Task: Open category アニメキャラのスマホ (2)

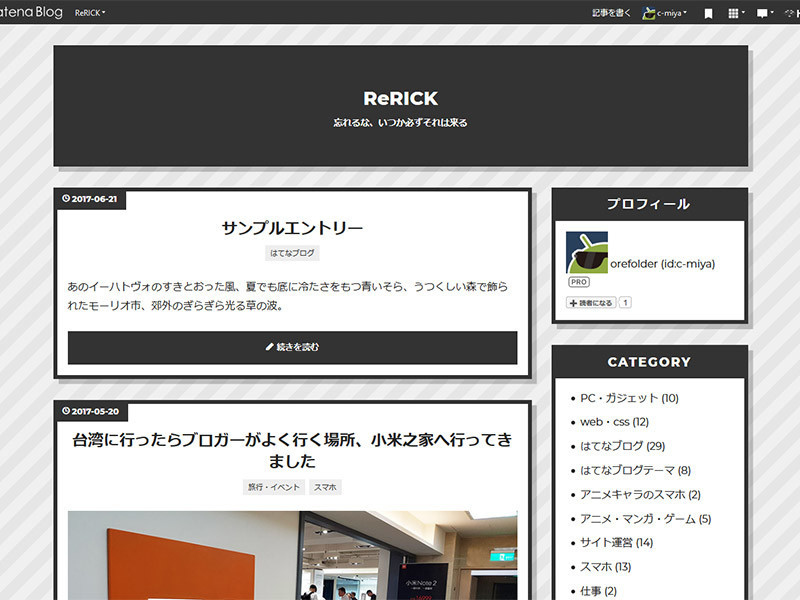Action: coord(640,494)
